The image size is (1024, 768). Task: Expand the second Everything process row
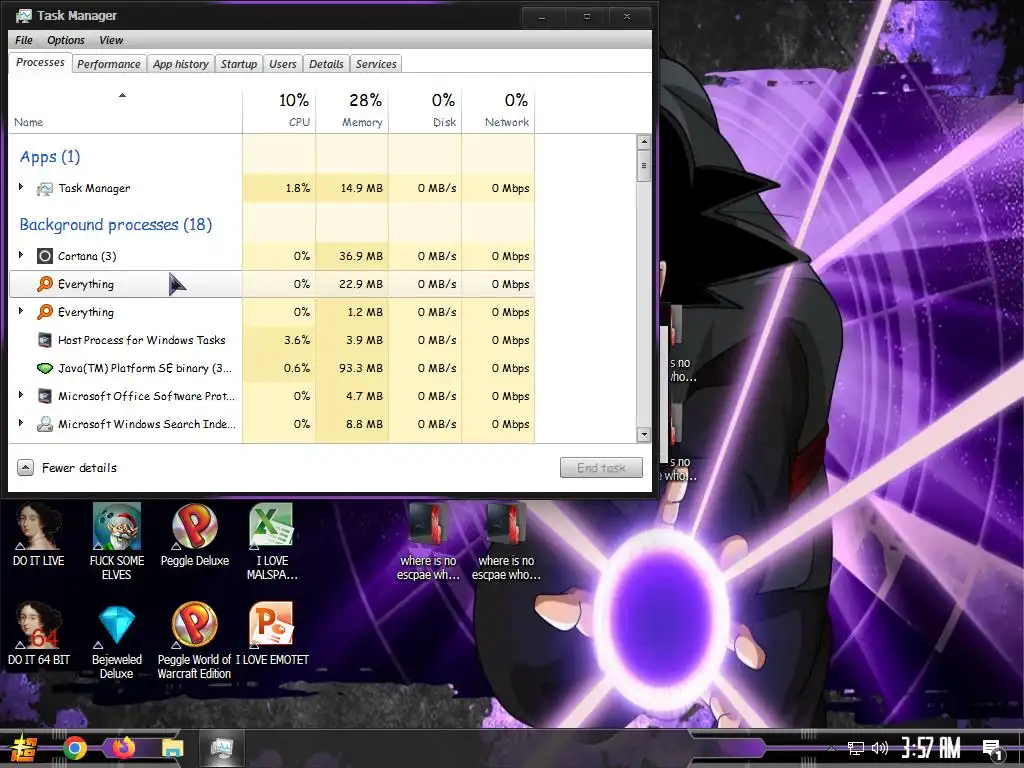pyautogui.click(x=21, y=311)
